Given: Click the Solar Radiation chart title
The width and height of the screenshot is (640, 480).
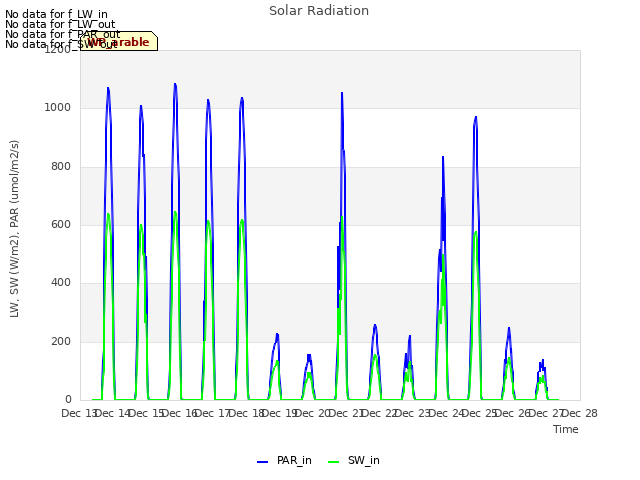Looking at the screenshot, I should (319, 11).
